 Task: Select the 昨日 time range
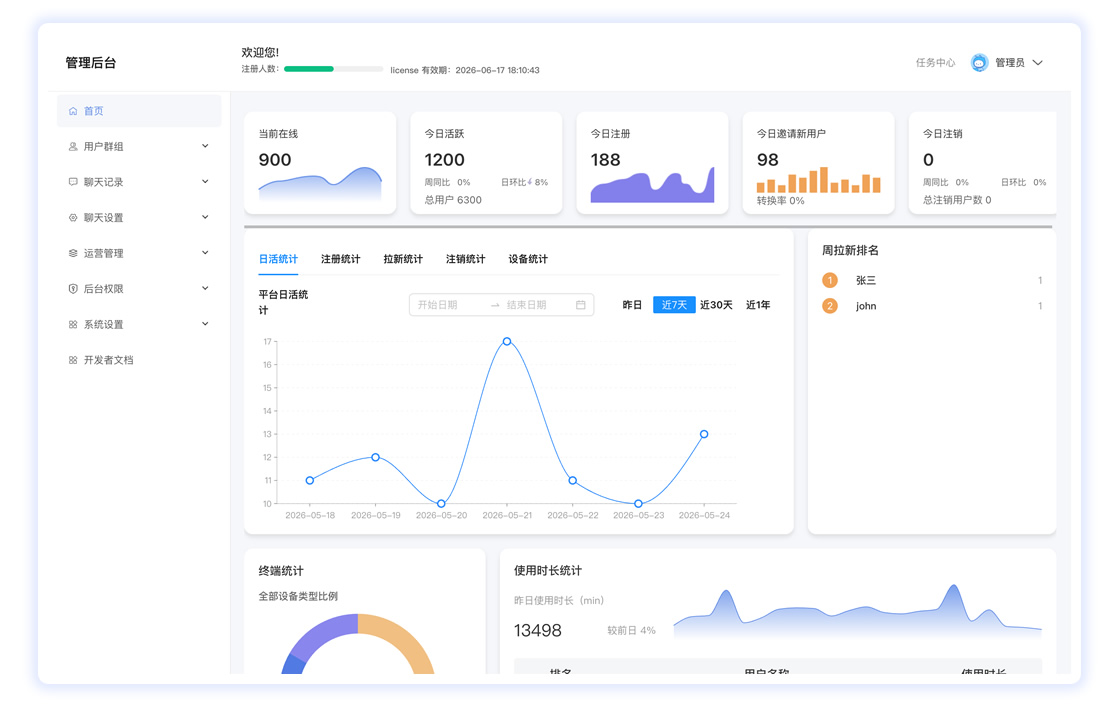point(632,305)
